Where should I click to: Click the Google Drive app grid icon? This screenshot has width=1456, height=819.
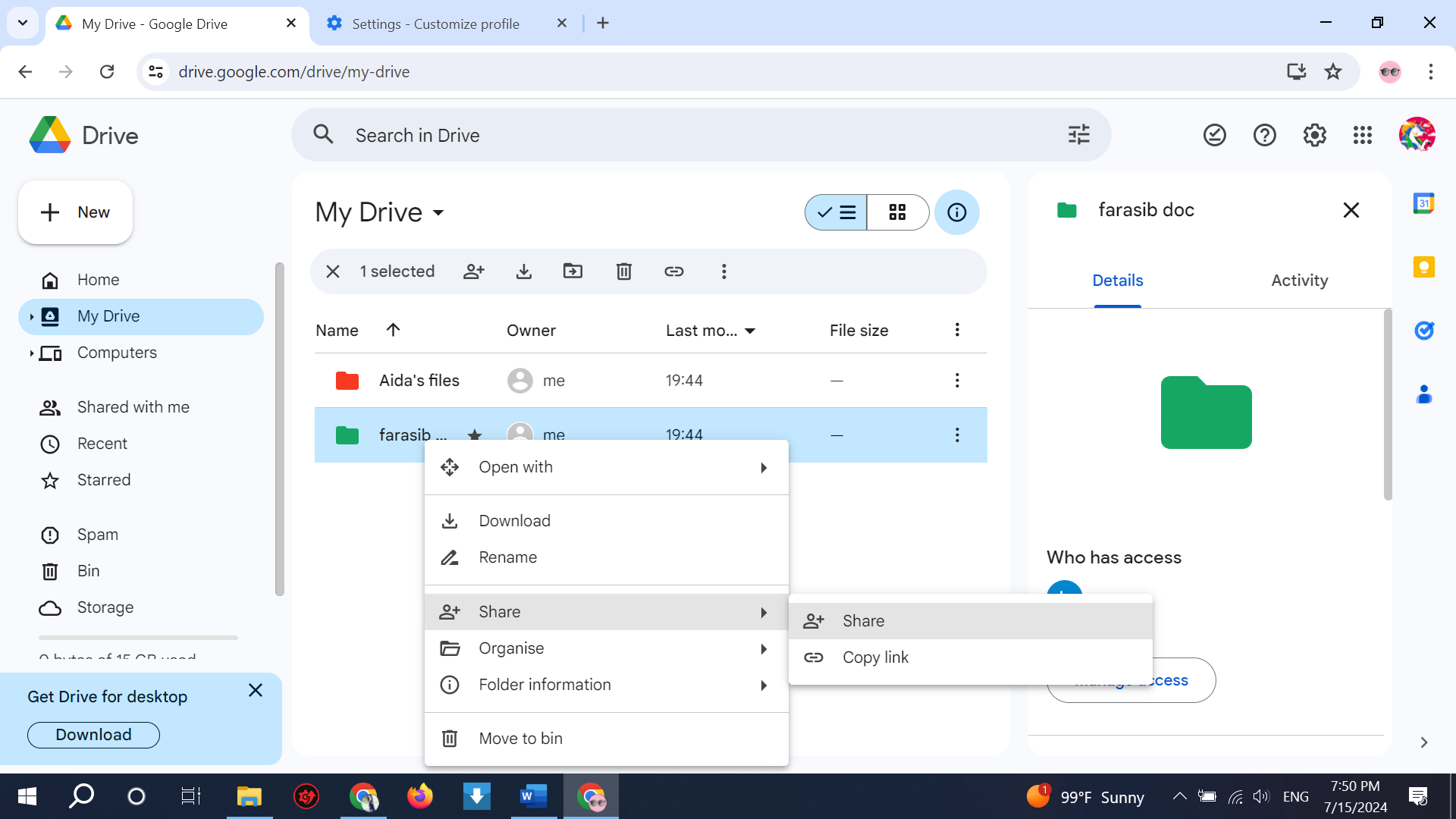click(1363, 135)
